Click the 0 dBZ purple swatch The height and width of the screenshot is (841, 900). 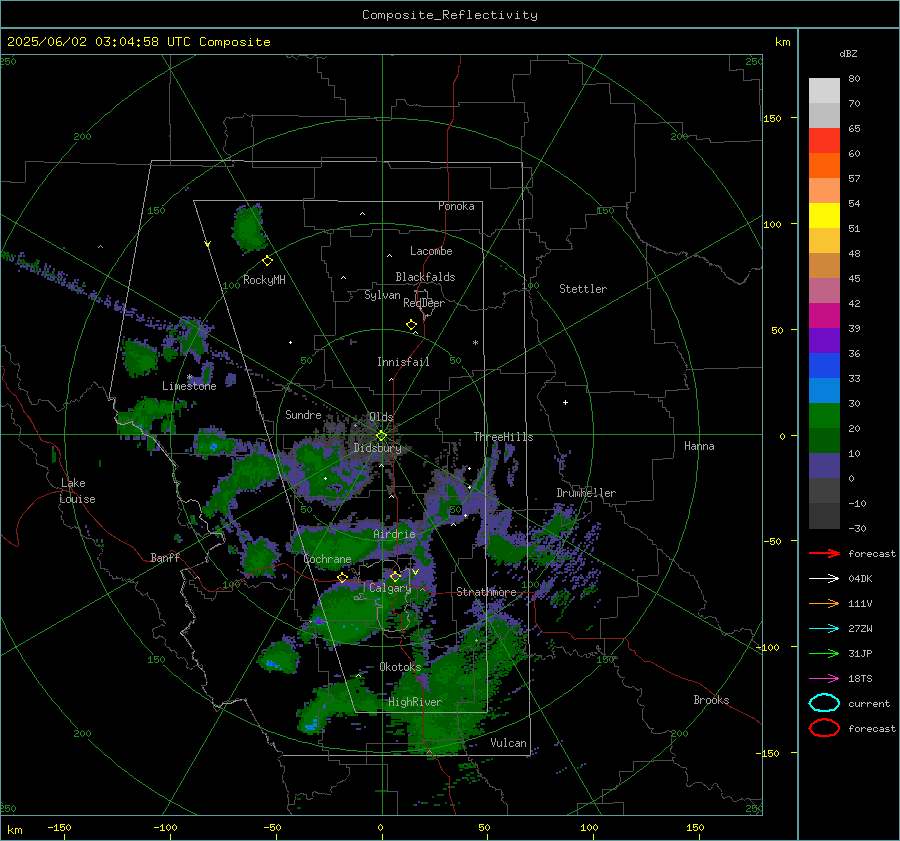pyautogui.click(x=824, y=466)
